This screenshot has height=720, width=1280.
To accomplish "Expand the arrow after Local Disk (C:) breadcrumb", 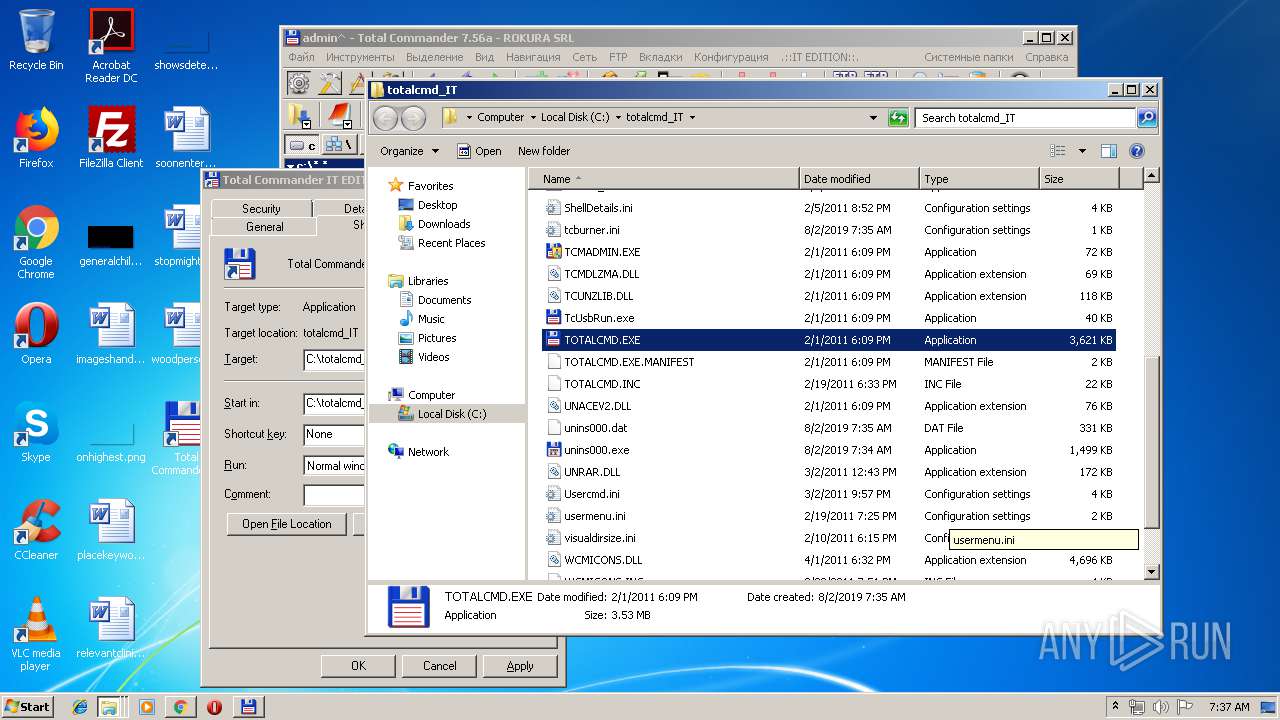I will 618,117.
